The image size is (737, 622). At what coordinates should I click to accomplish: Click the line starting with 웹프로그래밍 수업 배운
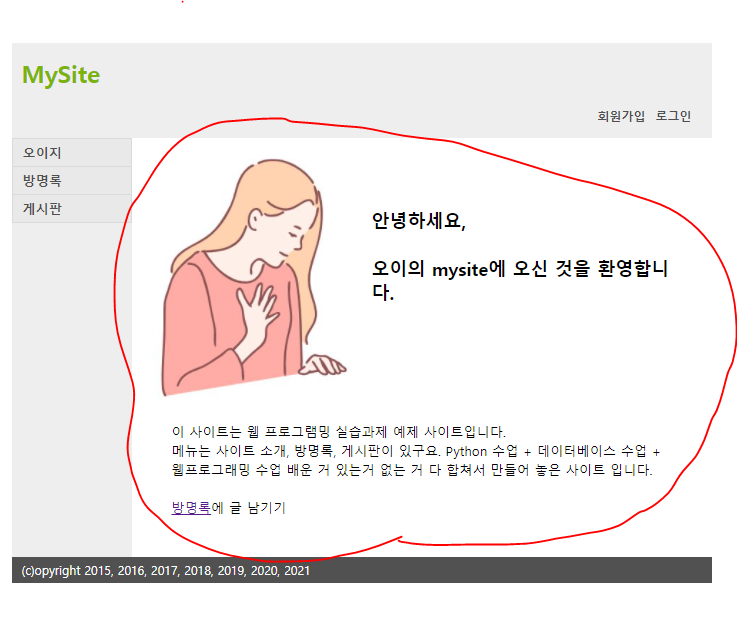(x=412, y=470)
